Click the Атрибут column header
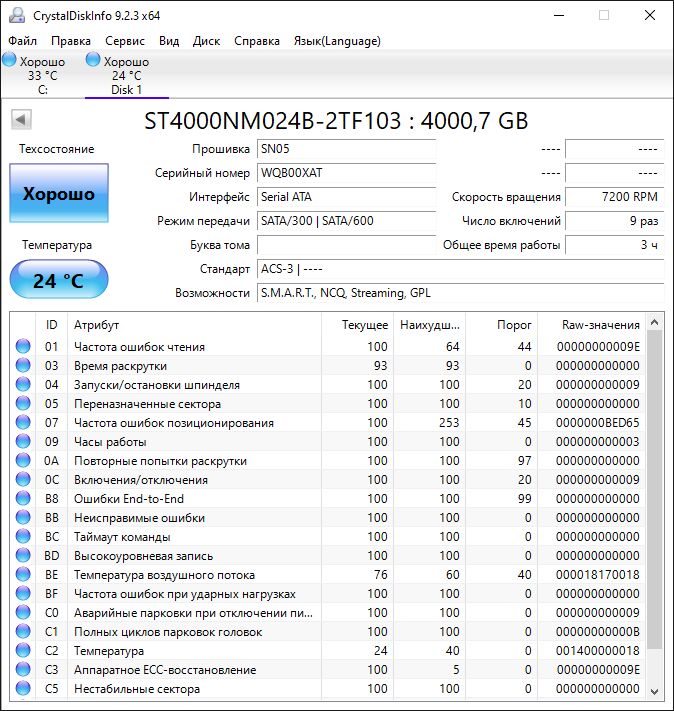This screenshot has height=711, width=674. pyautogui.click(x=195, y=325)
